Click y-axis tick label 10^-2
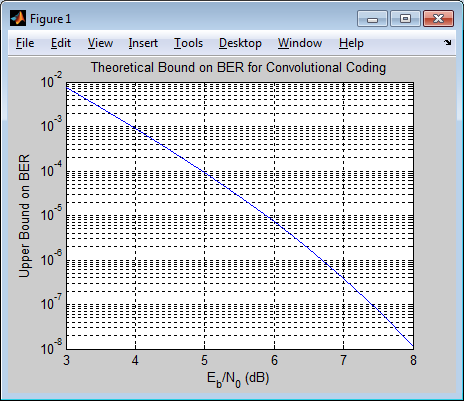The image size is (464, 401). pos(51,80)
